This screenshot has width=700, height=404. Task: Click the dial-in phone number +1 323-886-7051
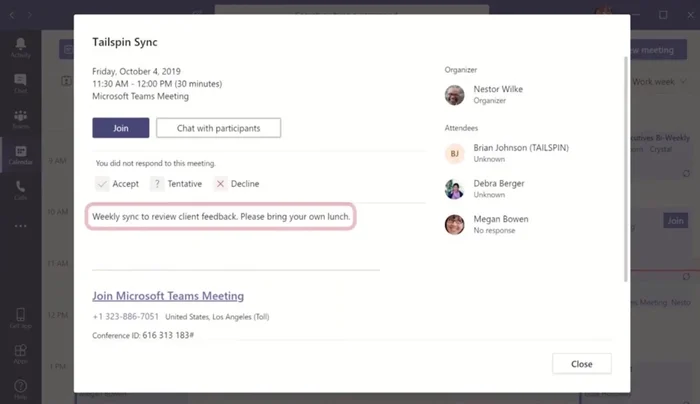[125, 317]
